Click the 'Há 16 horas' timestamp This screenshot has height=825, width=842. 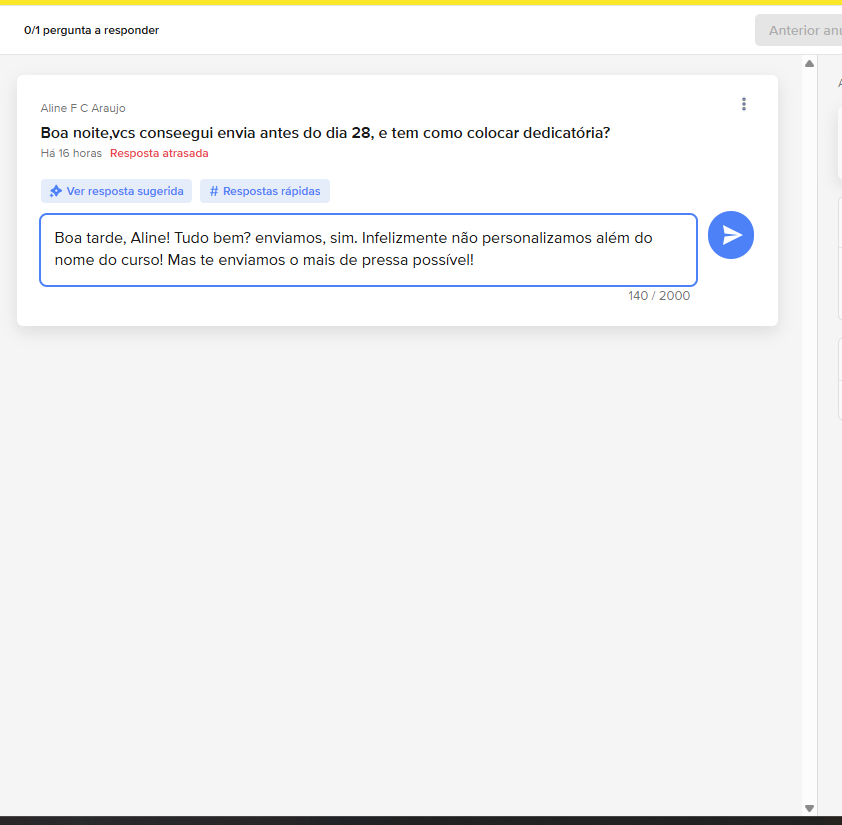pyautogui.click(x=71, y=153)
